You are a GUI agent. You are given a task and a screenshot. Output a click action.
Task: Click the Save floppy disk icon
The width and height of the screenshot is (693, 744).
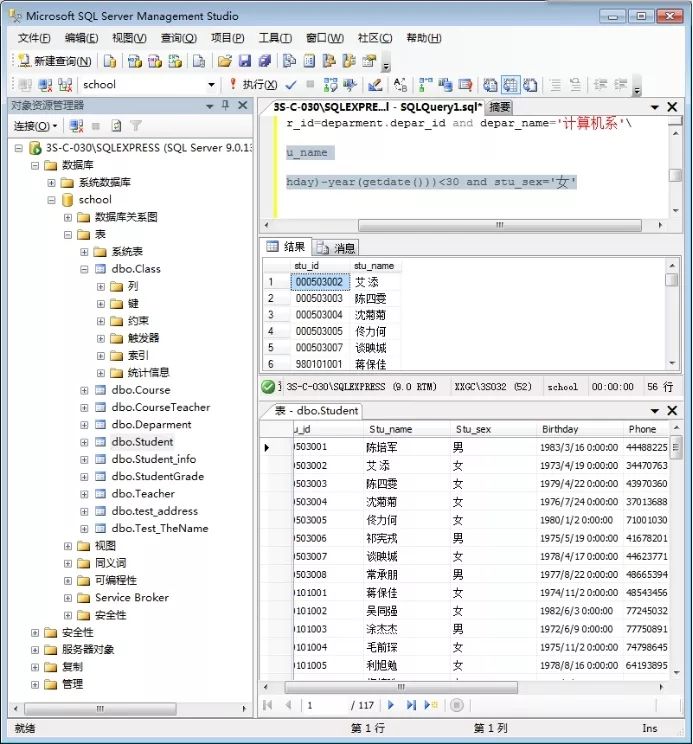click(x=245, y=61)
